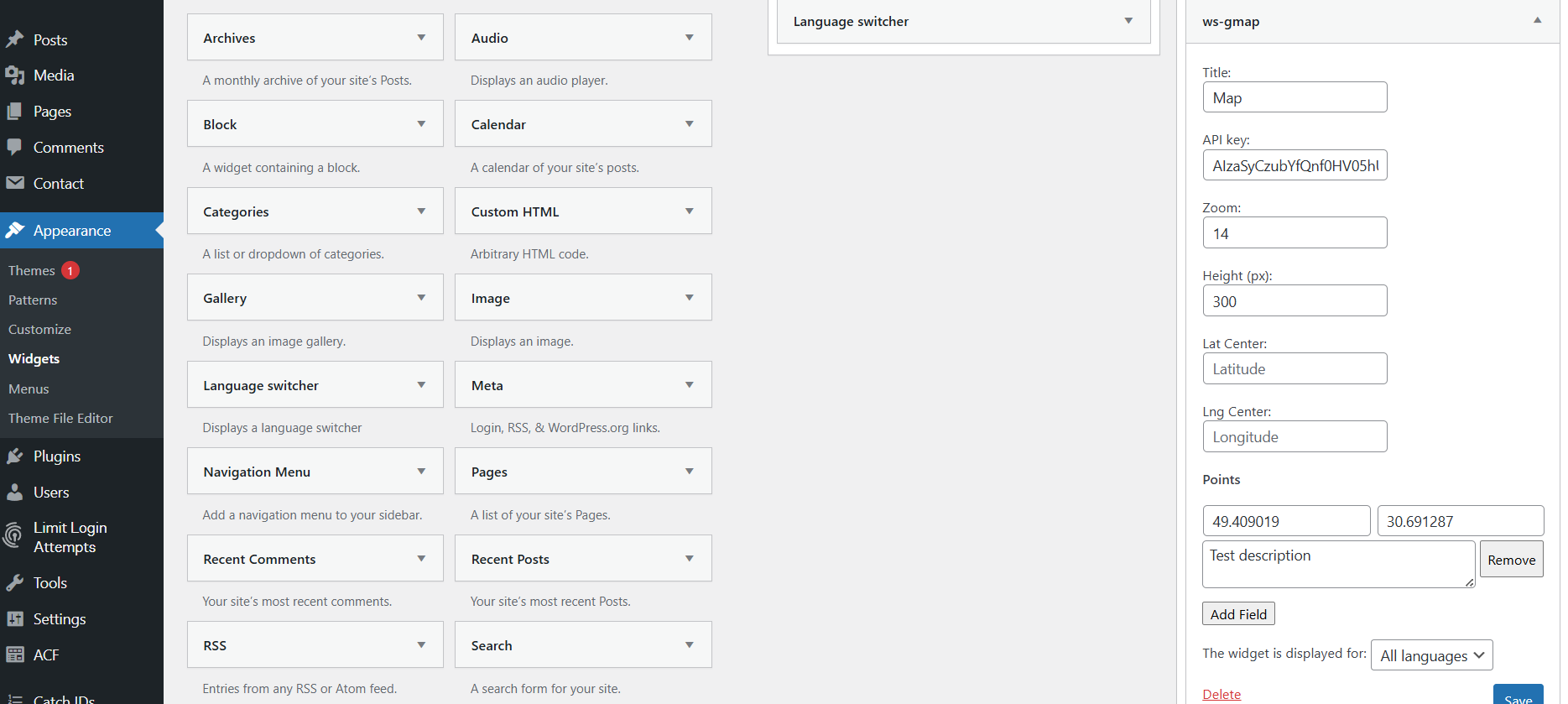Image resolution: width=1568 pixels, height=704 pixels.
Task: Open Patterns submenu item
Action: click(33, 300)
